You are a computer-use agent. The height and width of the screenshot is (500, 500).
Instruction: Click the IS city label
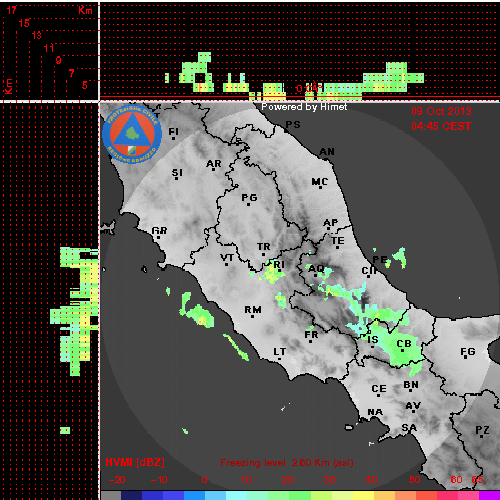click(x=373, y=340)
